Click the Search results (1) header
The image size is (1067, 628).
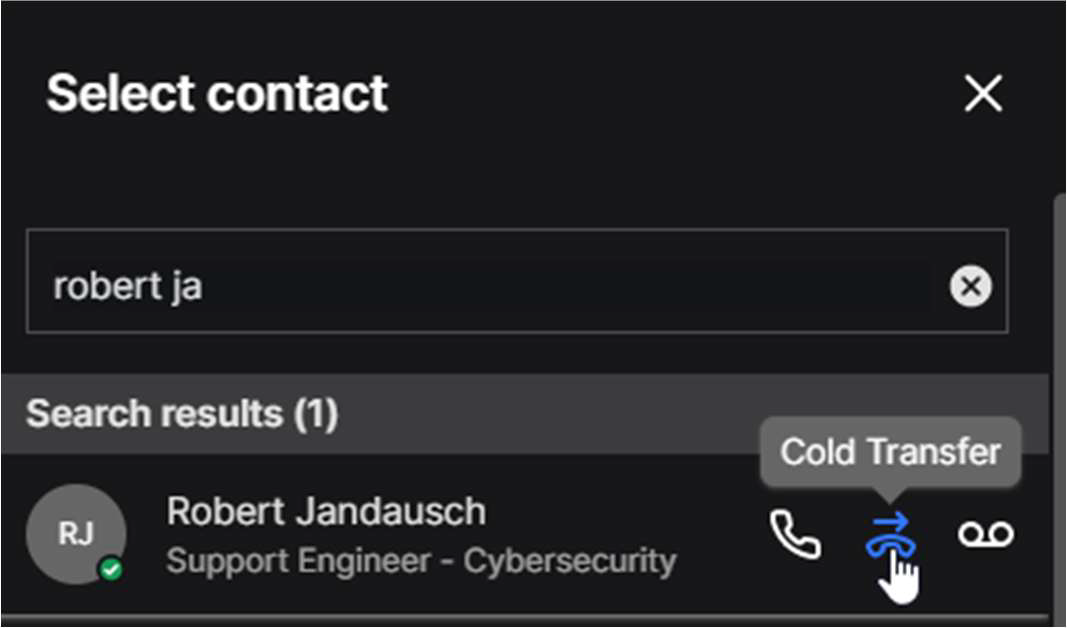[182, 414]
